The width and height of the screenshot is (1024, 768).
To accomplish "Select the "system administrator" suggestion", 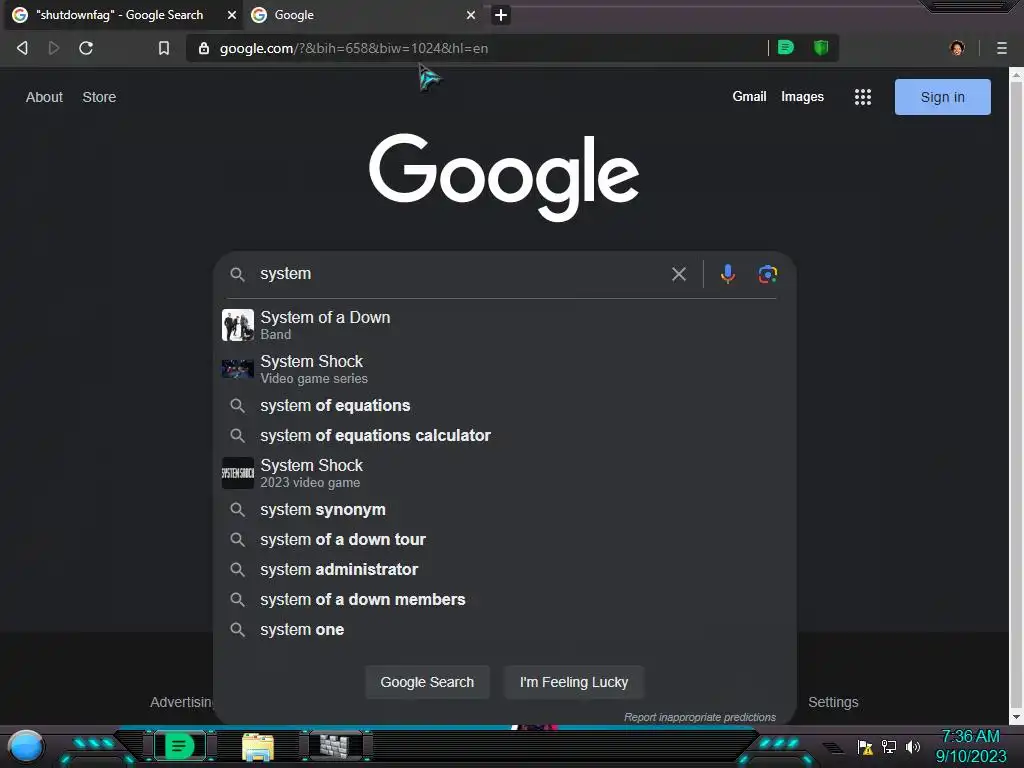I will 504,569.
